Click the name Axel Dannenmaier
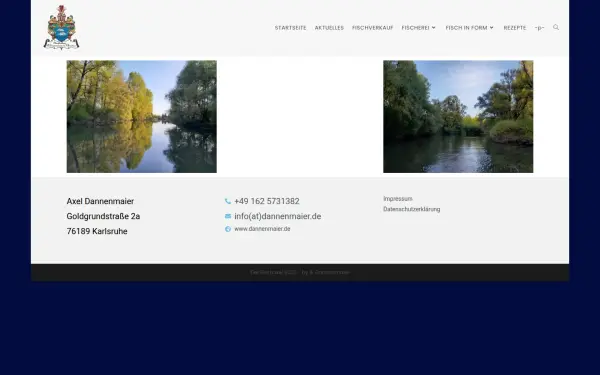 100,201
